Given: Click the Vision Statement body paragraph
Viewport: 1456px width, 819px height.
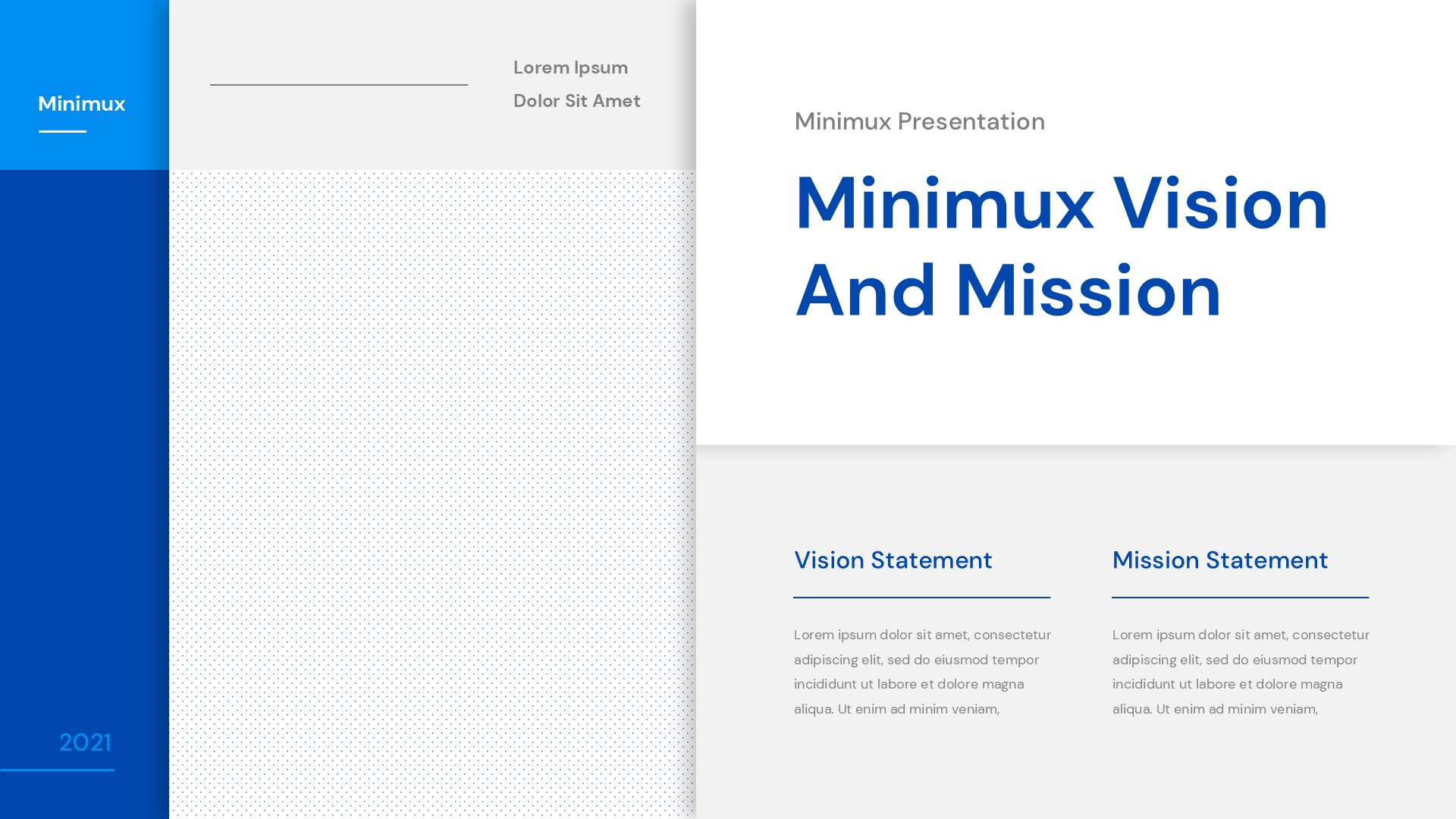Looking at the screenshot, I should coord(922,672).
